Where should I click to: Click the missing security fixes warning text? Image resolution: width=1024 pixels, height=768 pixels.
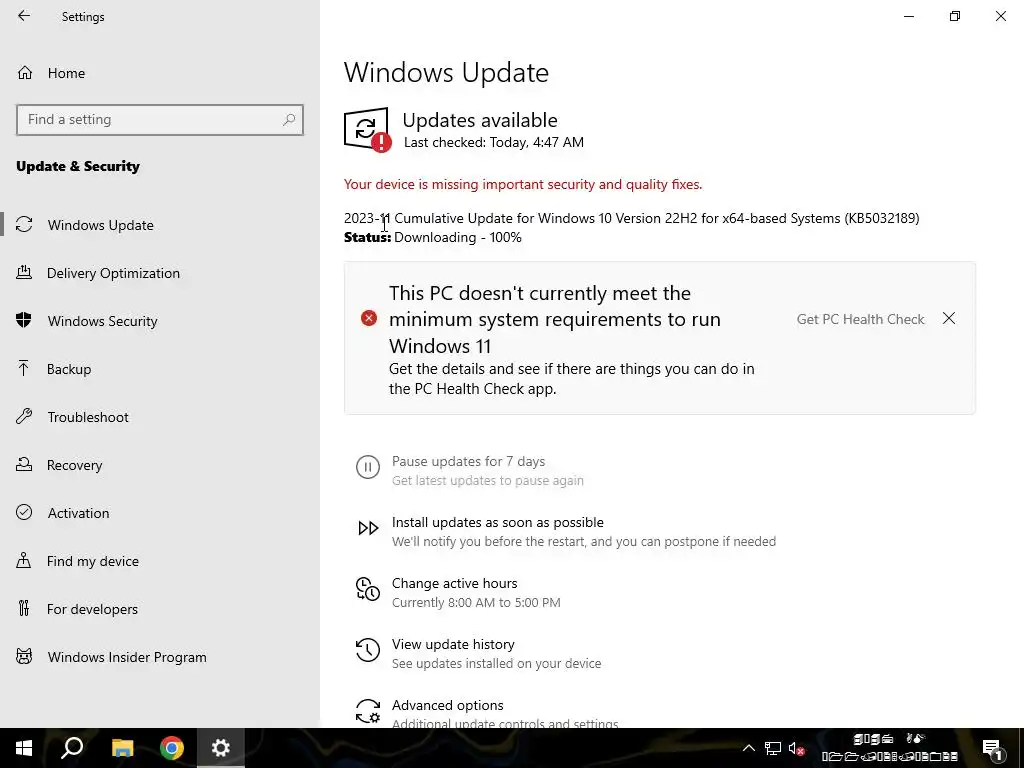523,184
